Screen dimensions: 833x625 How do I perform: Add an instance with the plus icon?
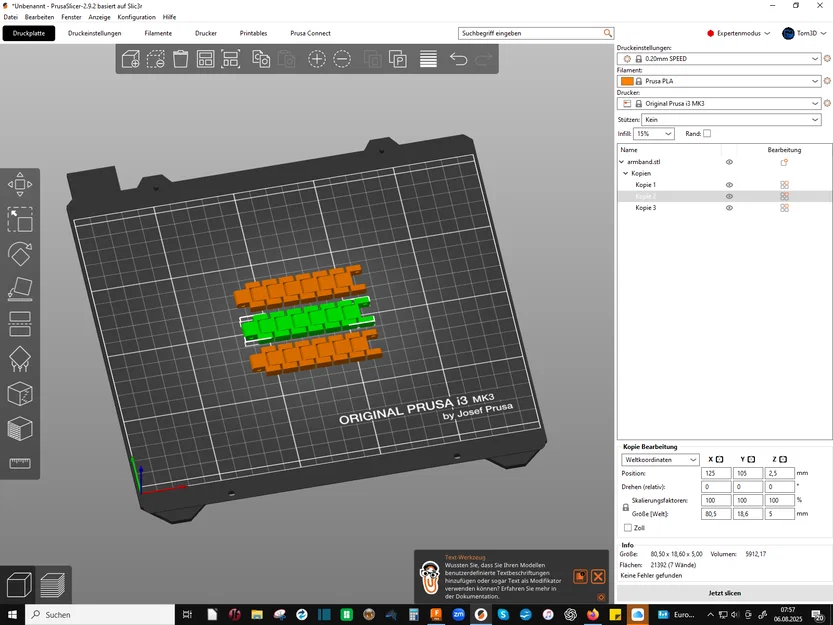click(317, 58)
